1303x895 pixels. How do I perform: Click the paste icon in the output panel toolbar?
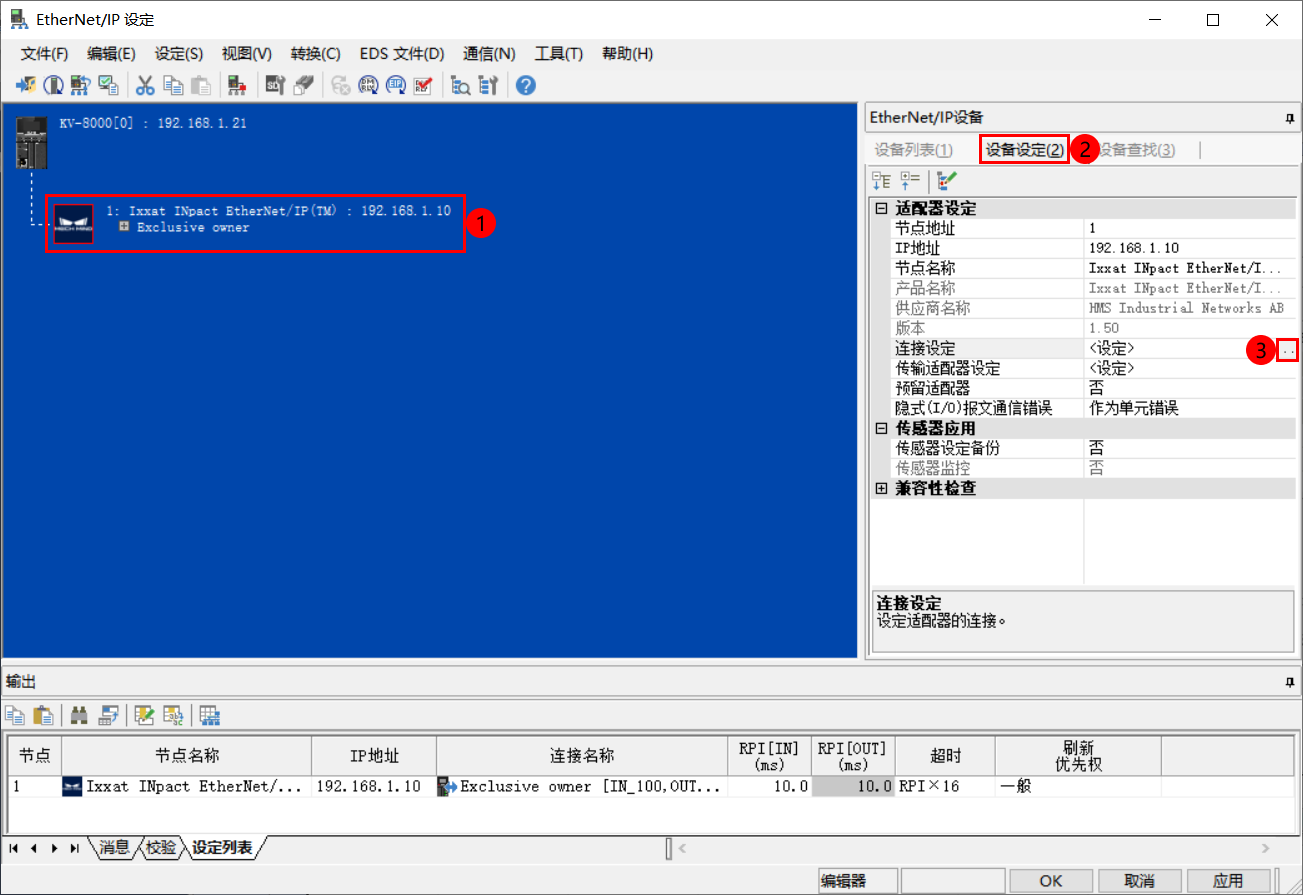pyautogui.click(x=43, y=715)
